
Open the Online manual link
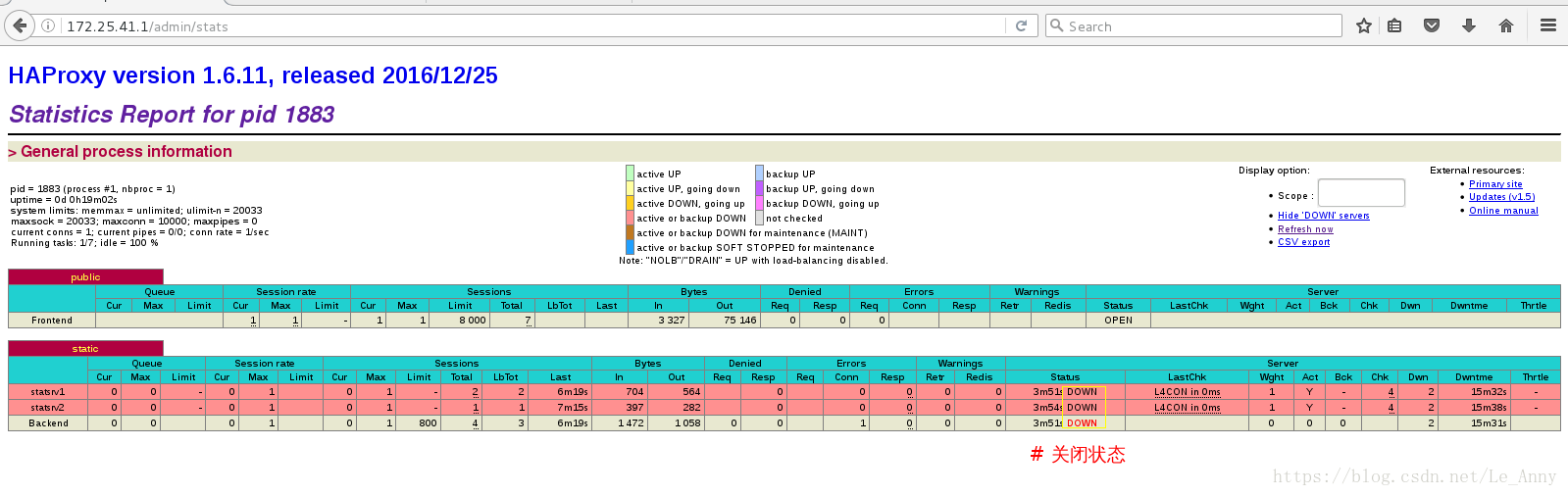click(1503, 211)
